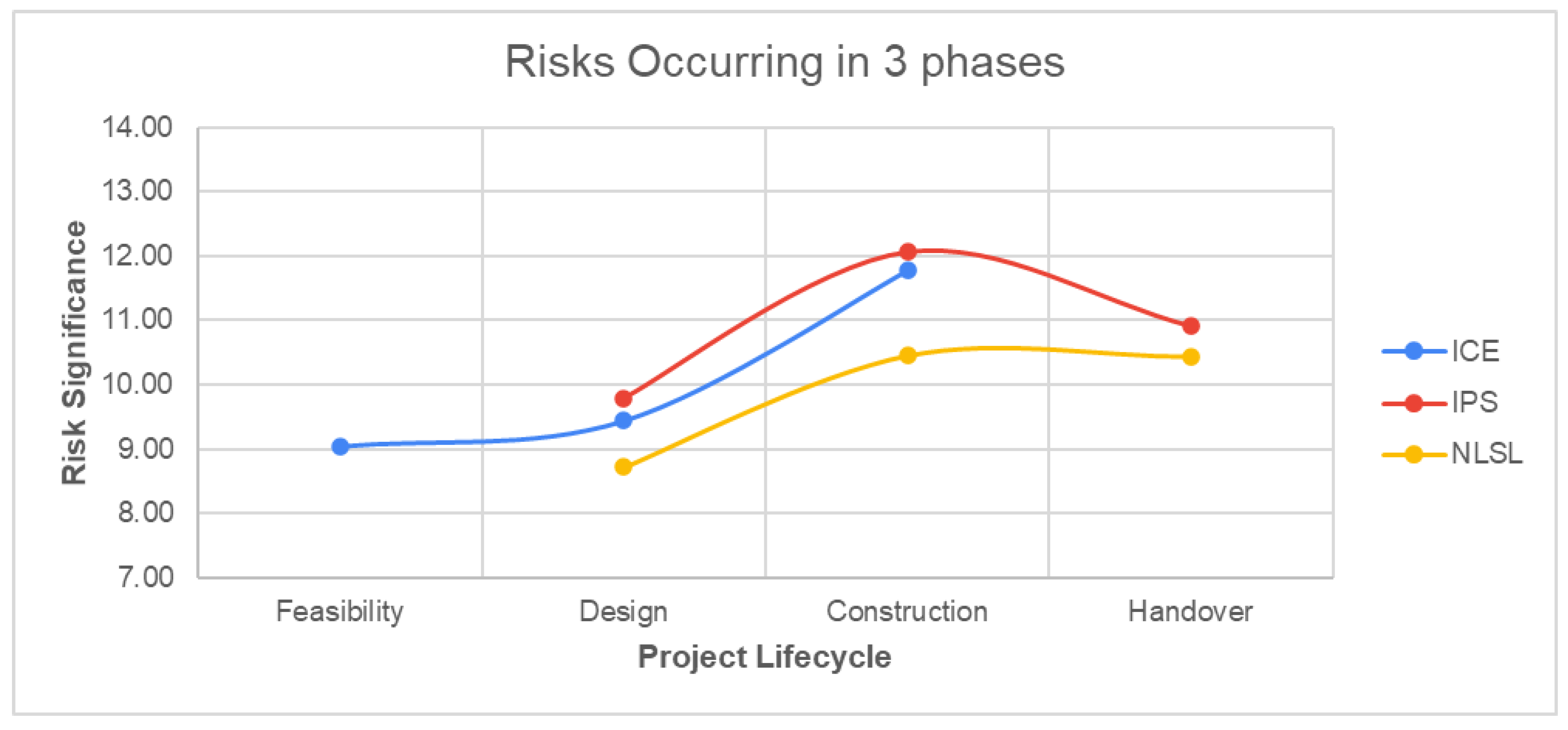Image resolution: width=1568 pixels, height=730 pixels.
Task: Select the red IPS point at Construction
Action: coord(908,251)
